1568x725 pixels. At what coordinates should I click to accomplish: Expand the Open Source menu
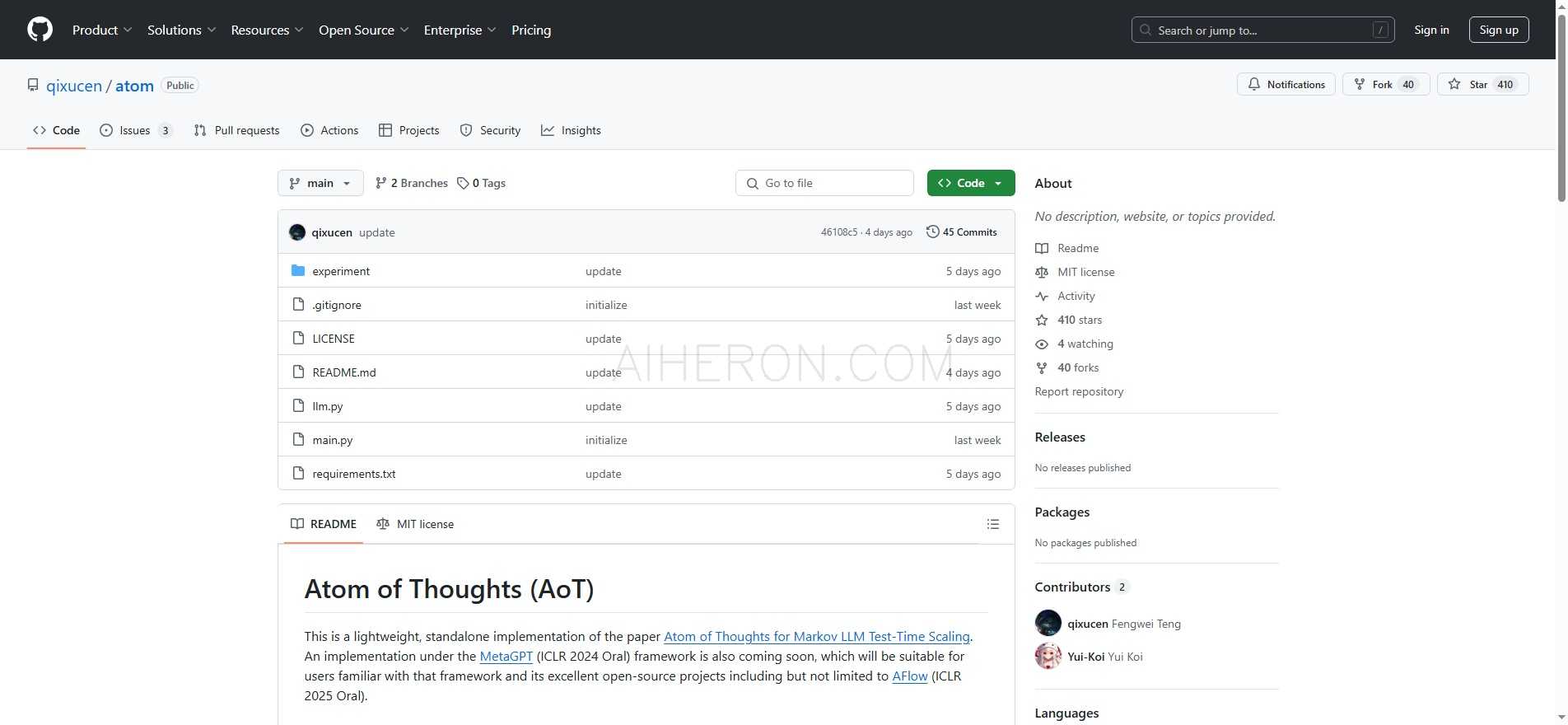pyautogui.click(x=363, y=30)
